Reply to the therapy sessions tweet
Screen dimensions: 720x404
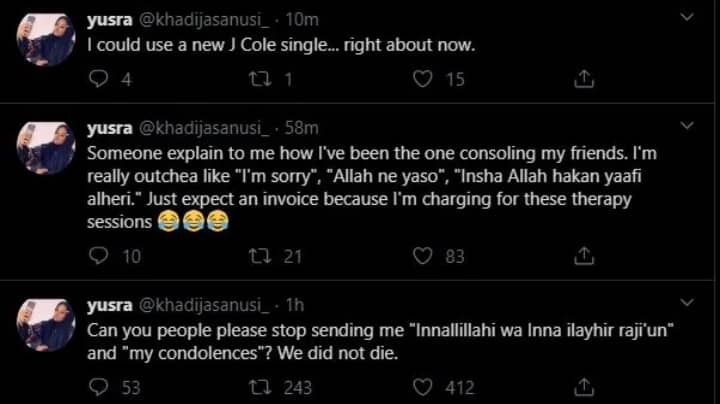point(98,257)
